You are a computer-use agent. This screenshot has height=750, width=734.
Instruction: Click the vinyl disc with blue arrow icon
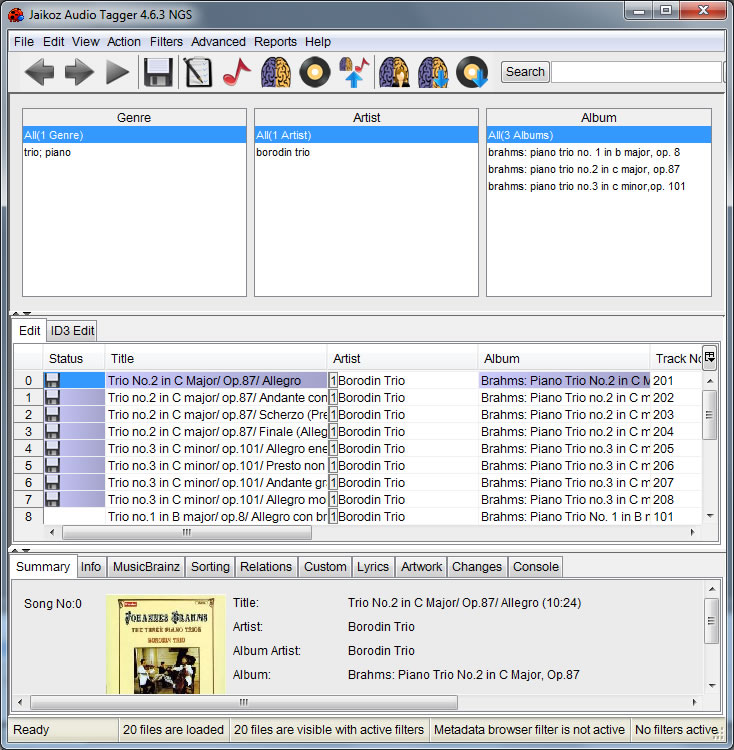click(472, 72)
